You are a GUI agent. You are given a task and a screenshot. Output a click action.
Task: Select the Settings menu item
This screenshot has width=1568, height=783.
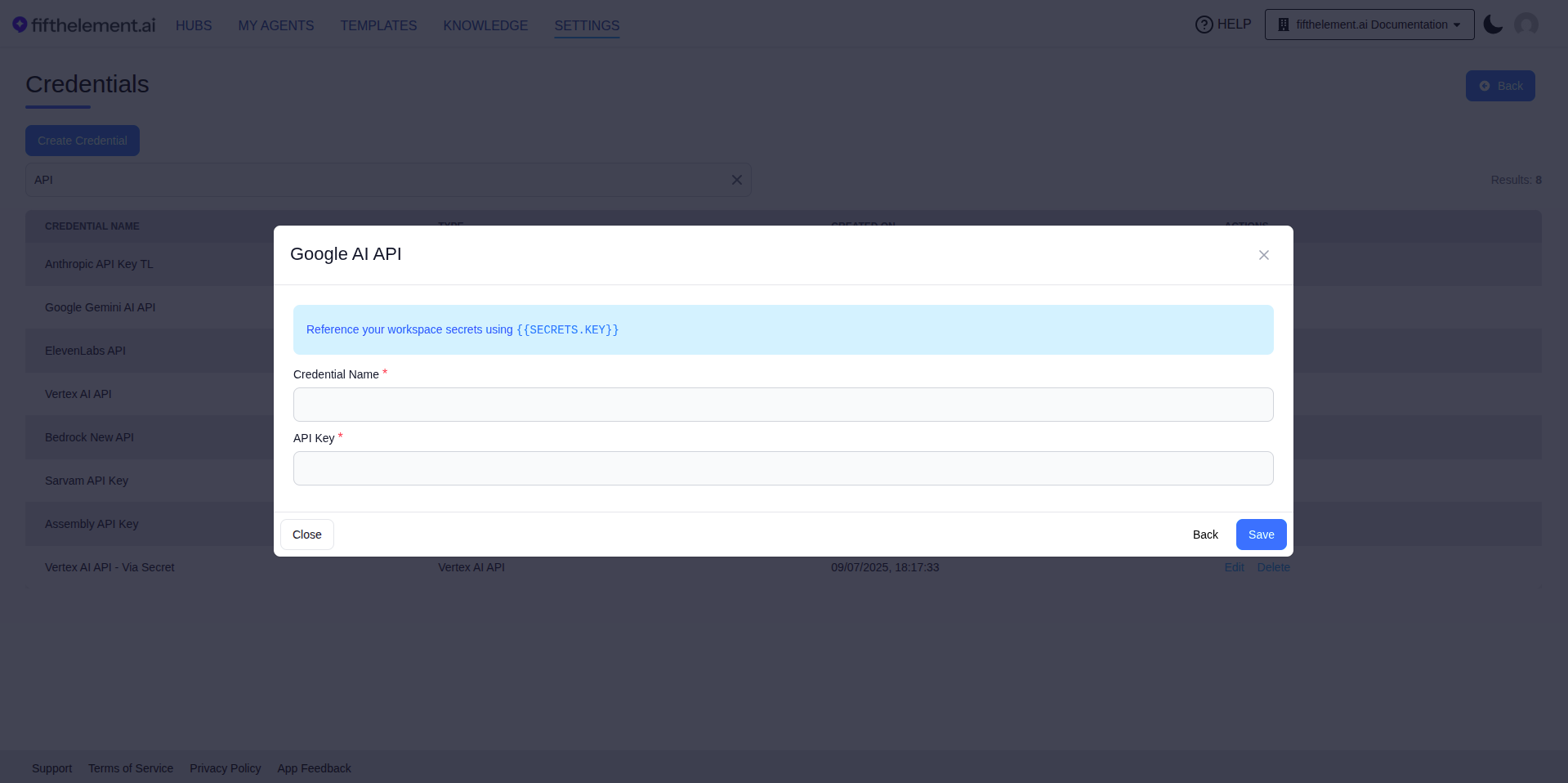pos(587,25)
